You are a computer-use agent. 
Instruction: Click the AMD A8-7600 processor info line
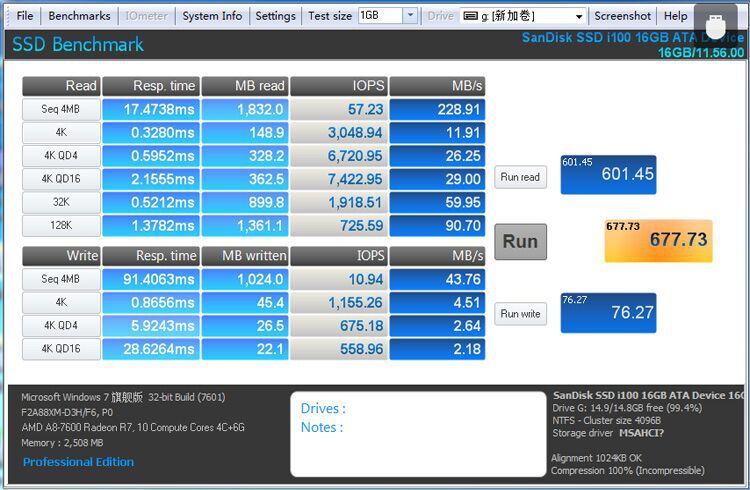point(133,427)
